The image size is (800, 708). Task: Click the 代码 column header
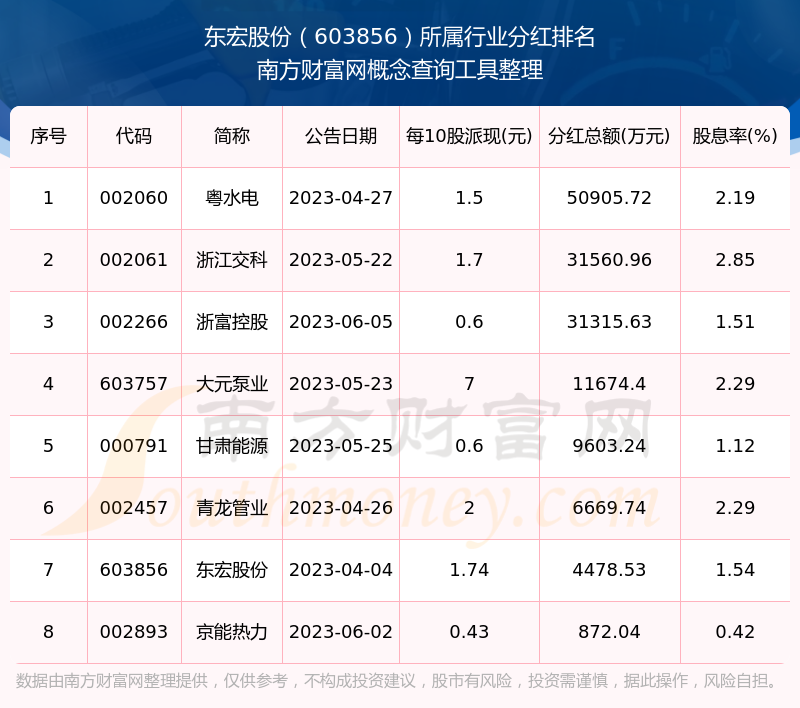click(134, 136)
